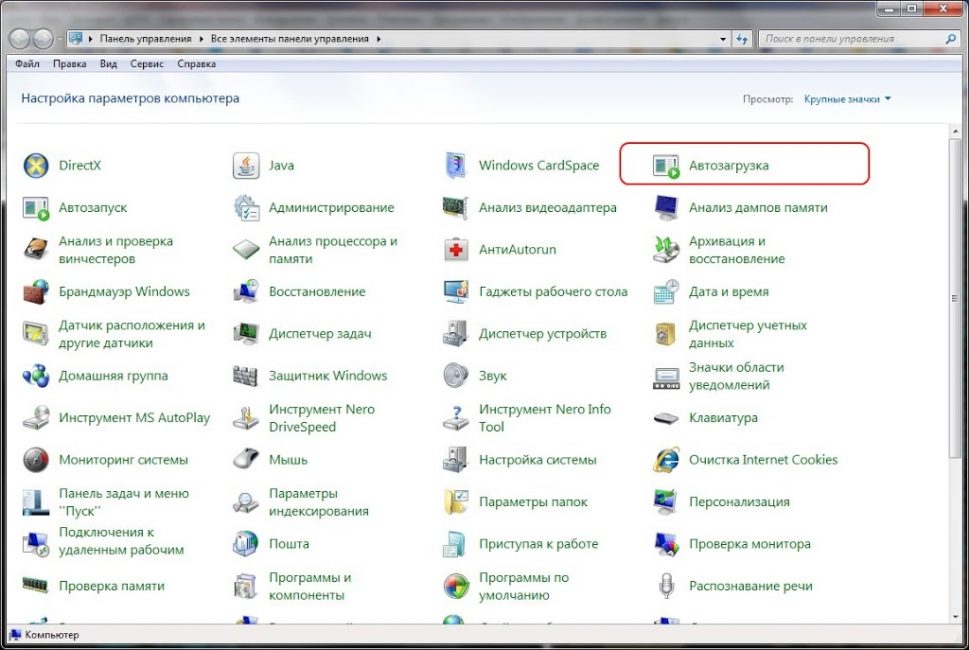This screenshot has height=650, width=969.
Task: Click the scrollbar down arrow
Action: click(x=955, y=616)
